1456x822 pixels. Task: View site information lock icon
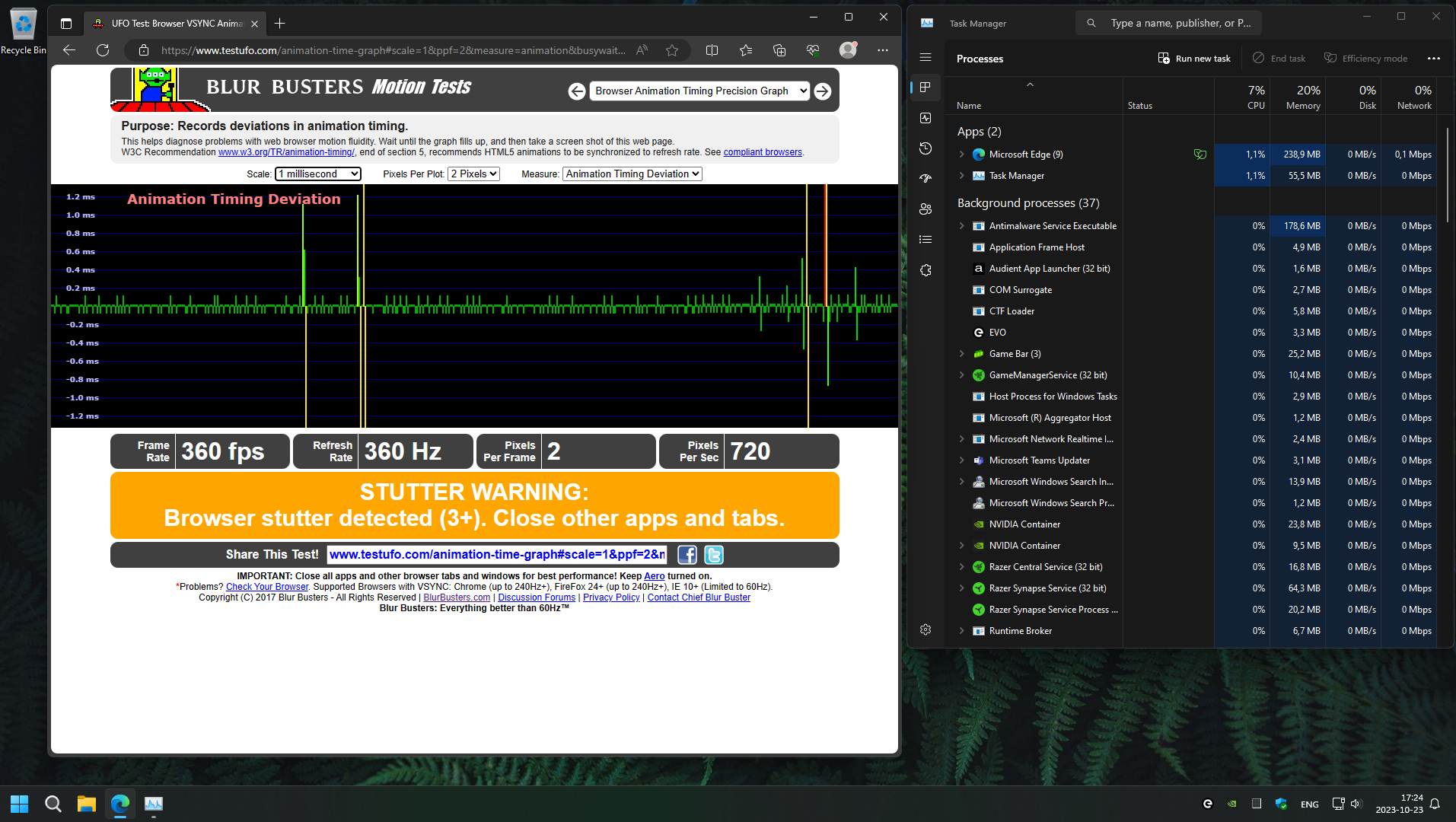point(143,50)
